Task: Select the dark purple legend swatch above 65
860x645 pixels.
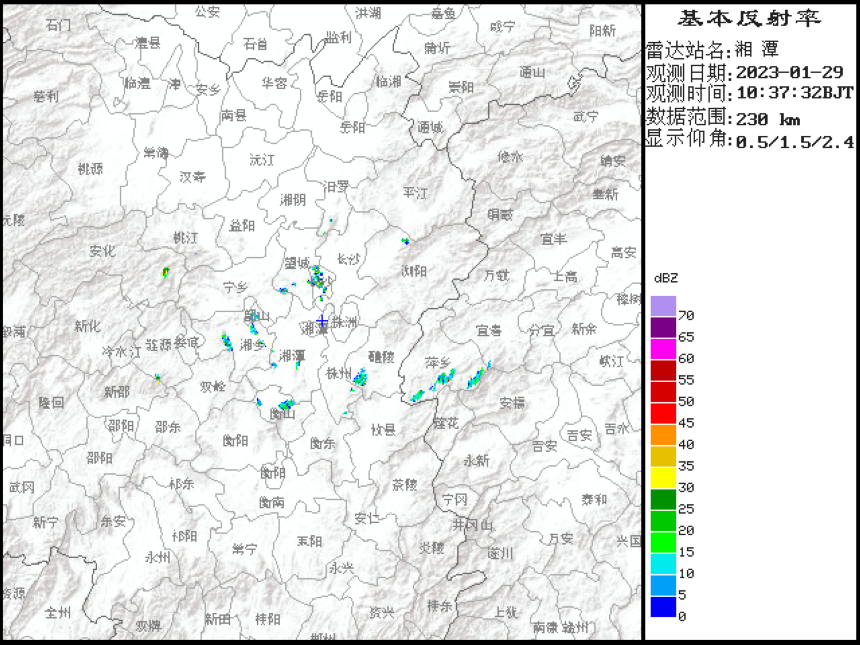Action: tap(663, 327)
